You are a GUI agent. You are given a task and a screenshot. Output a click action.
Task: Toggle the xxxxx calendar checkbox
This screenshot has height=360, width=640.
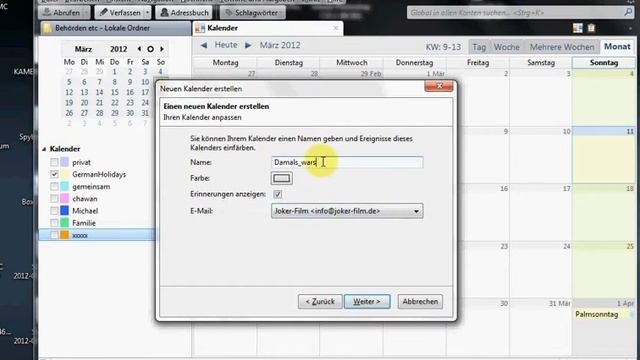coord(54,235)
